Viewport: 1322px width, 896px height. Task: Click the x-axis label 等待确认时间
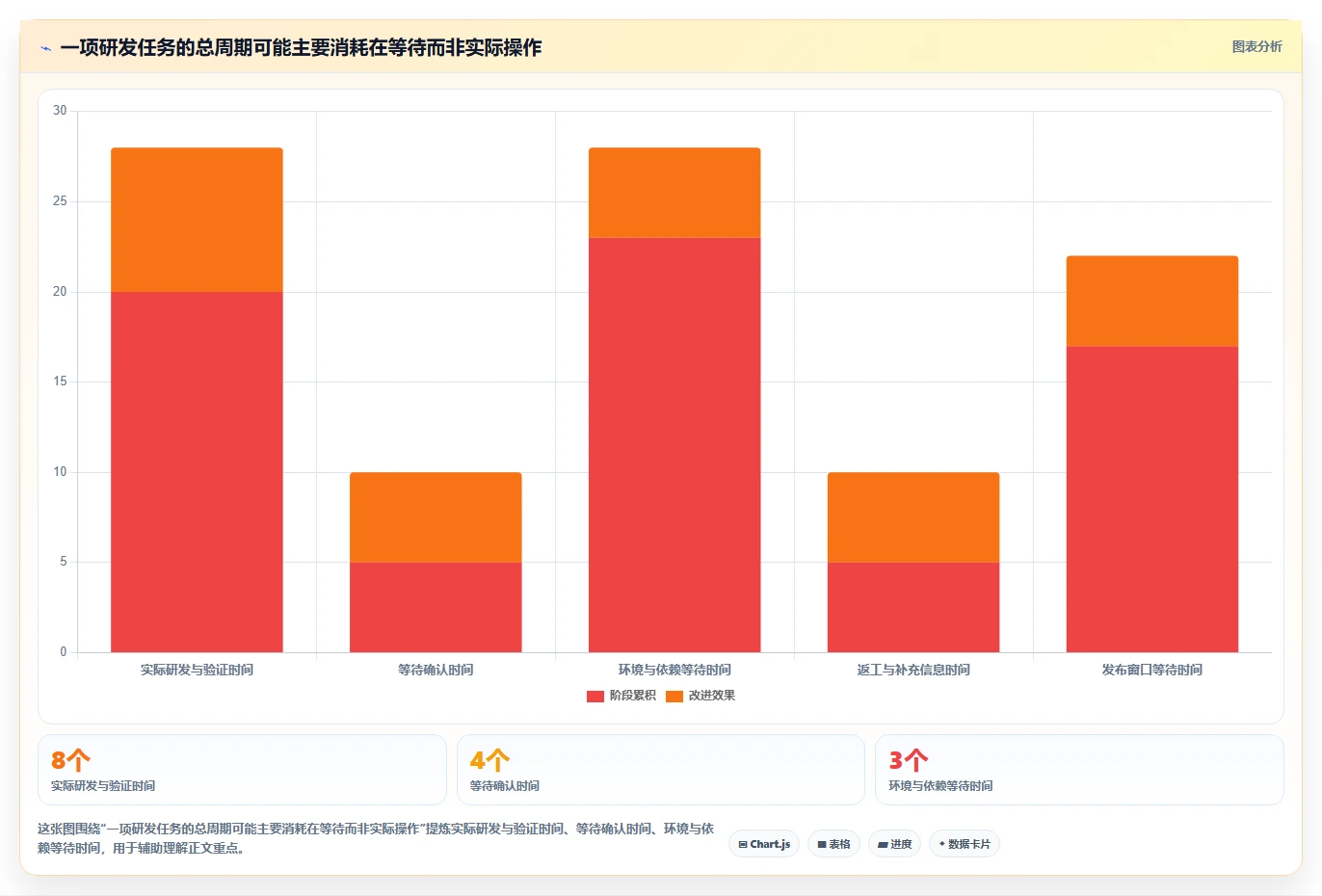[x=436, y=670]
